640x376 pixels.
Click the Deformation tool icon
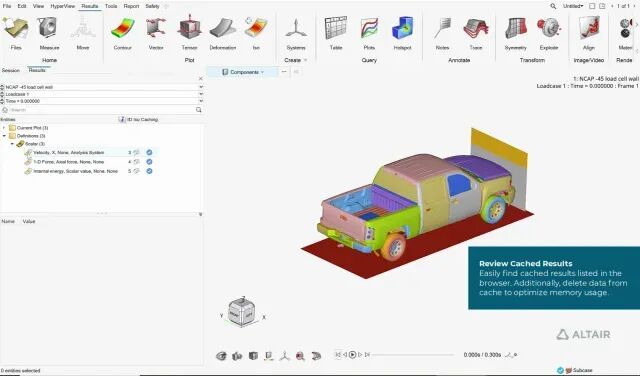[x=223, y=28]
